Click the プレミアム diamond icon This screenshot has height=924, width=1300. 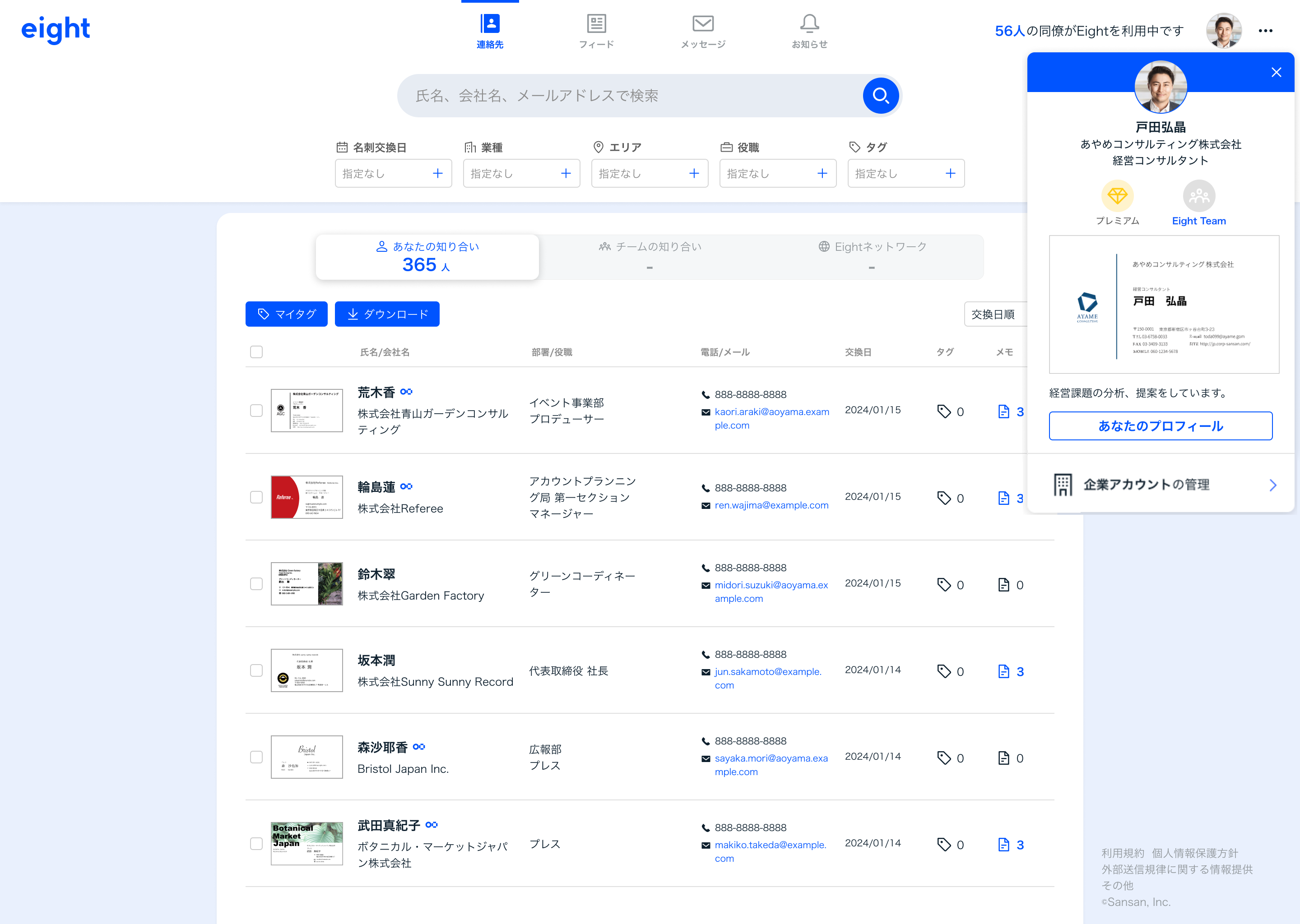(1117, 196)
